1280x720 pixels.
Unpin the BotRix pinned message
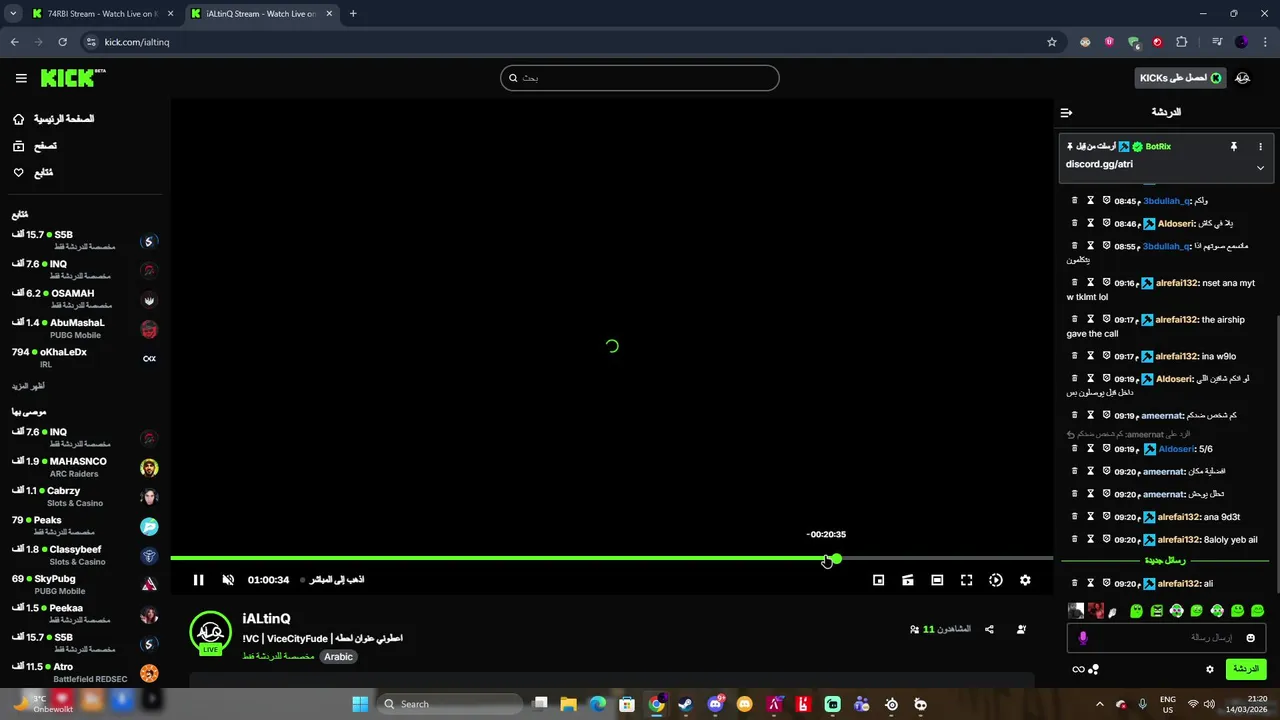[1234, 146]
